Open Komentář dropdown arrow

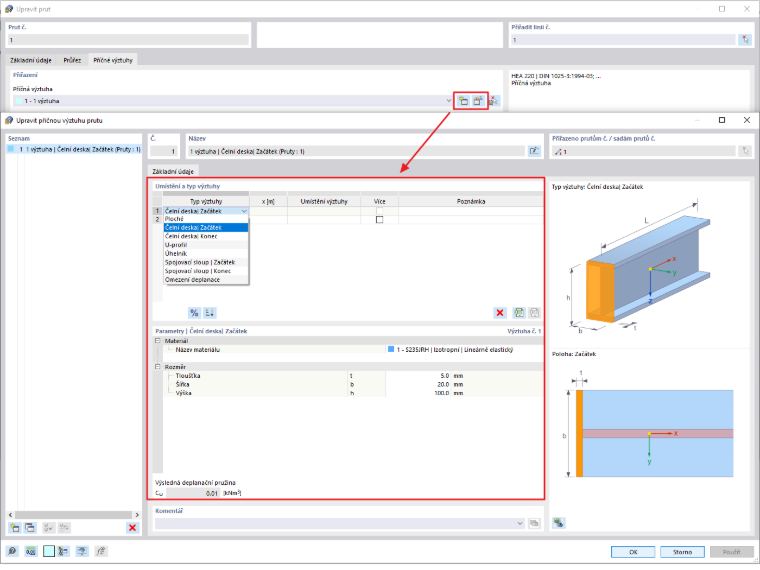(x=520, y=523)
